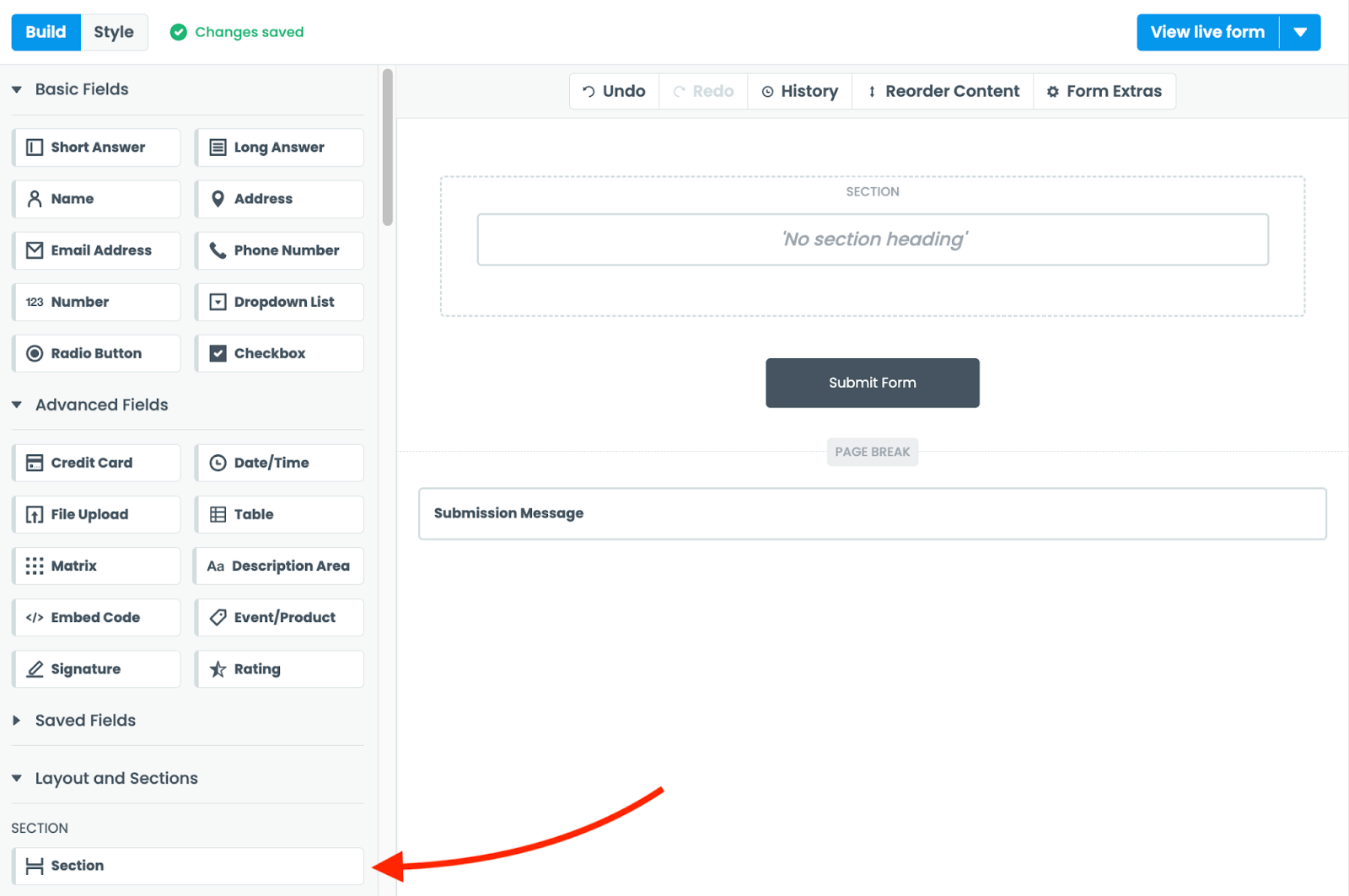Add the Rating star field
This screenshot has height=896, width=1349.
pyautogui.click(x=279, y=668)
